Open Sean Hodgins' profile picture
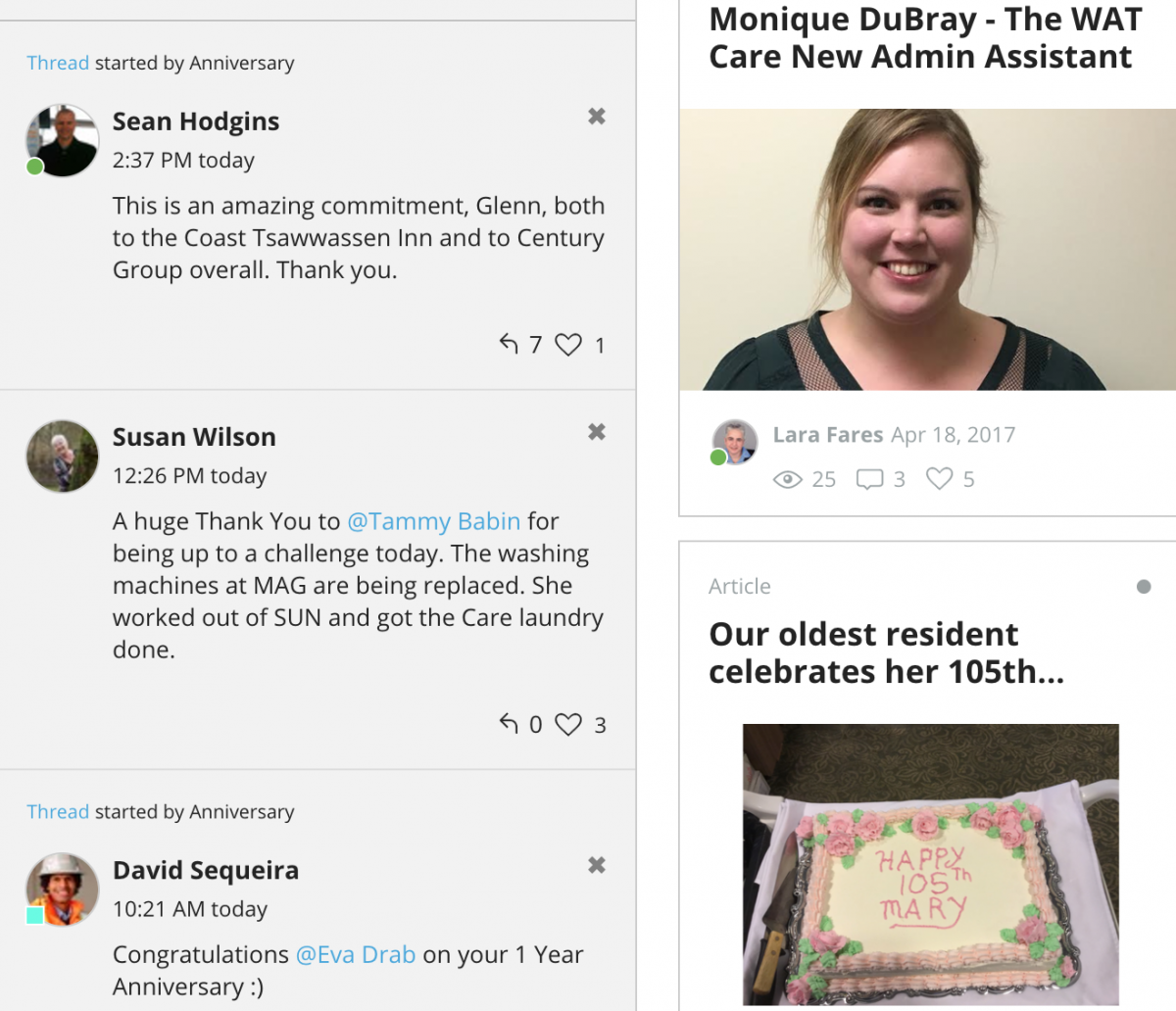 click(x=62, y=141)
